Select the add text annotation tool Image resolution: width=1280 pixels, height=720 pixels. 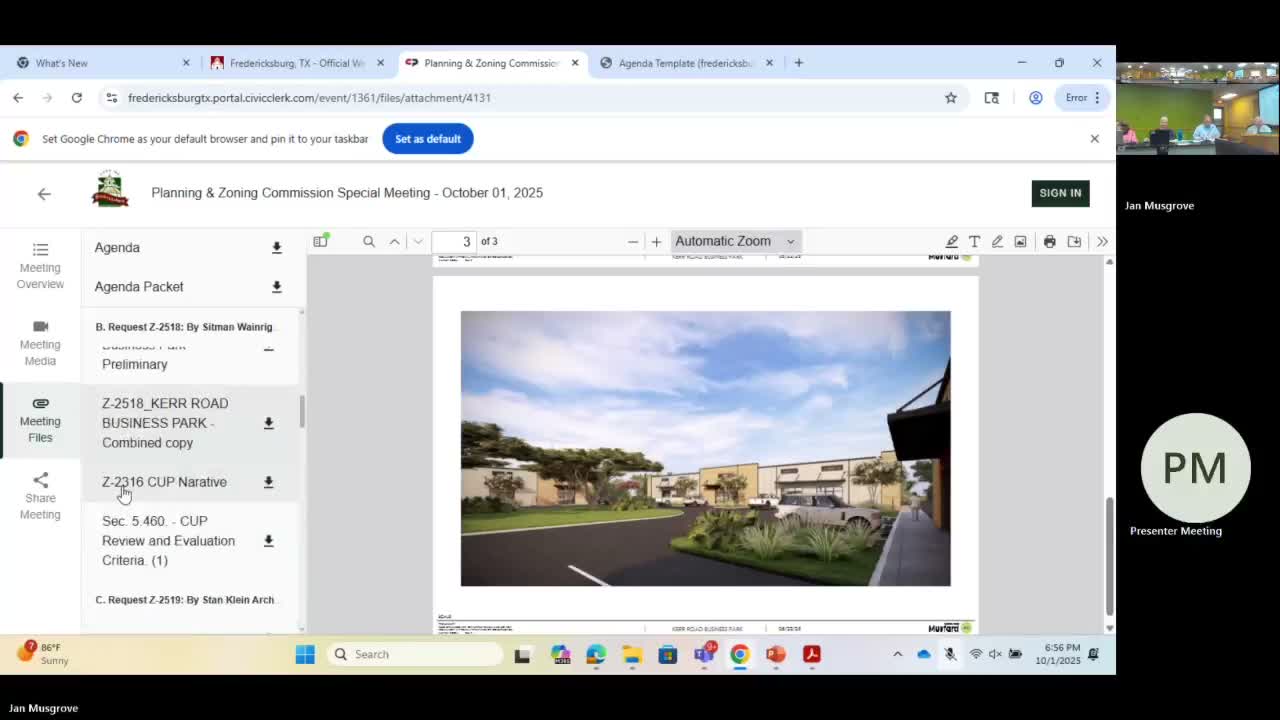pyautogui.click(x=975, y=241)
